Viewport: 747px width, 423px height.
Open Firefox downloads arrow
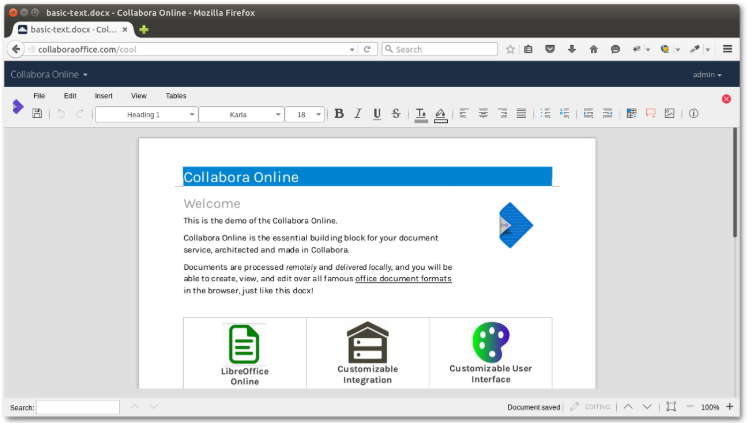click(x=572, y=49)
